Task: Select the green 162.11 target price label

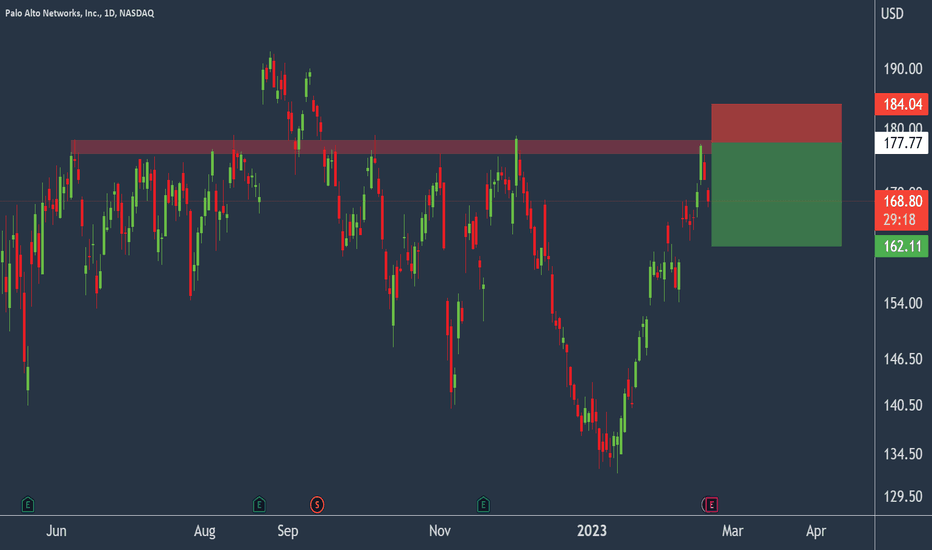Action: (902, 246)
